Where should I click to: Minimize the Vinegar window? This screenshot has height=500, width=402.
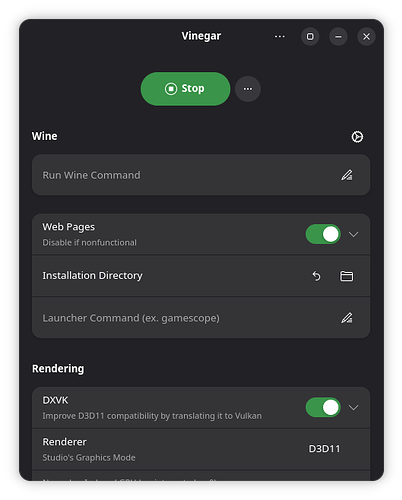[x=338, y=36]
